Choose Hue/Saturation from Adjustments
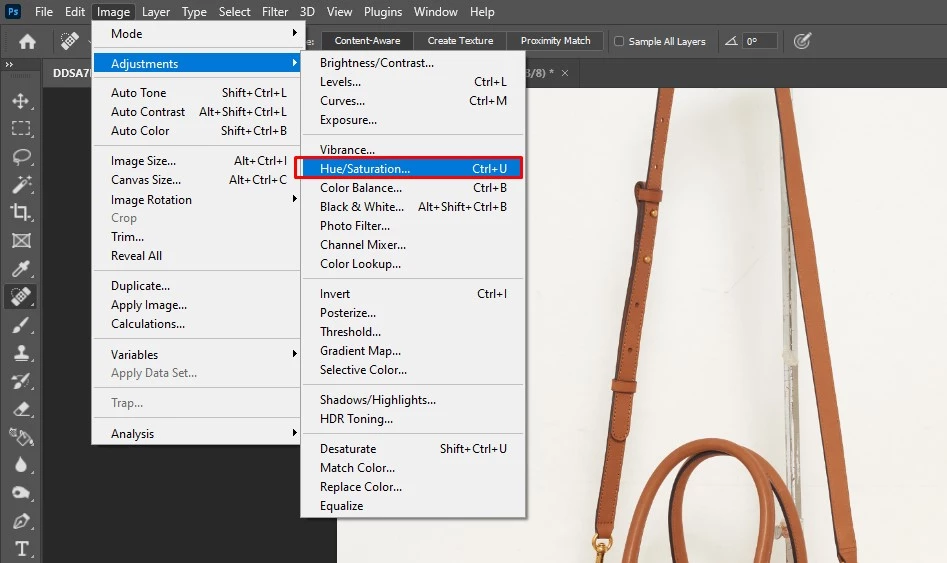Screen dimensions: 947x563 pos(413,169)
